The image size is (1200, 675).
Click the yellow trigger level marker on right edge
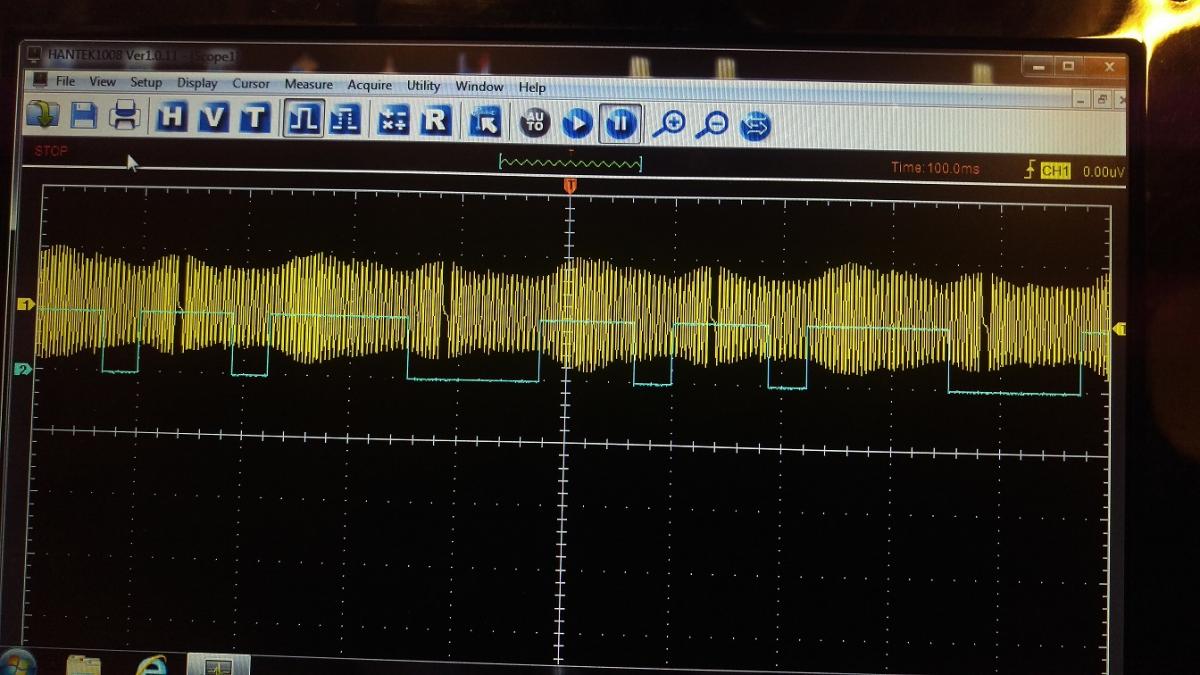[x=1119, y=329]
